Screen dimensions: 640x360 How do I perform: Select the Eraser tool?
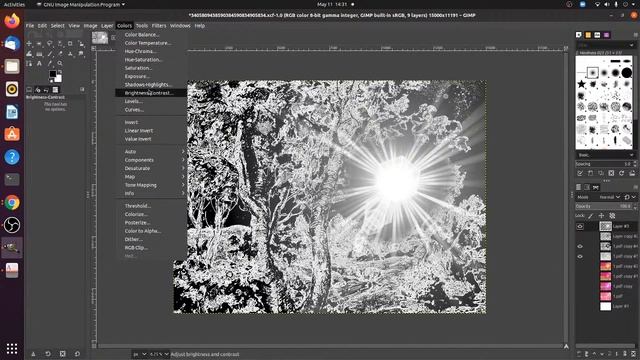point(60,53)
